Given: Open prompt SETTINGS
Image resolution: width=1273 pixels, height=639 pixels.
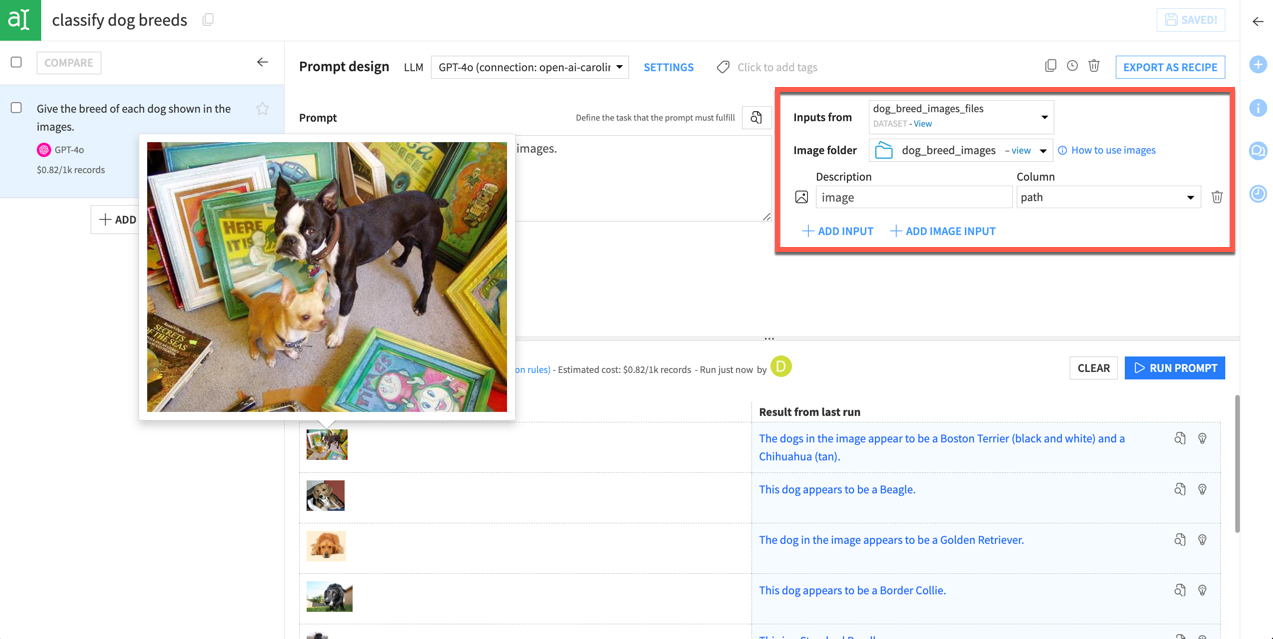Looking at the screenshot, I should click(668, 67).
